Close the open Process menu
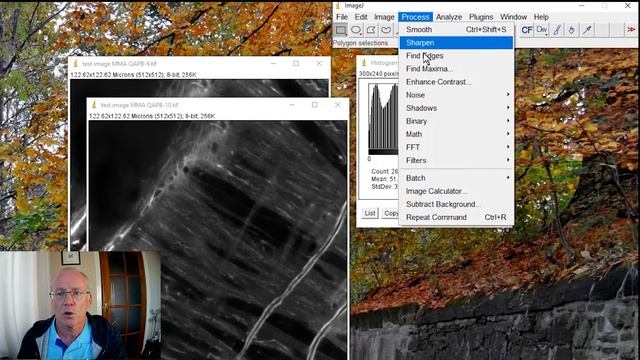Image resolution: width=640 pixels, height=360 pixels. click(x=415, y=17)
